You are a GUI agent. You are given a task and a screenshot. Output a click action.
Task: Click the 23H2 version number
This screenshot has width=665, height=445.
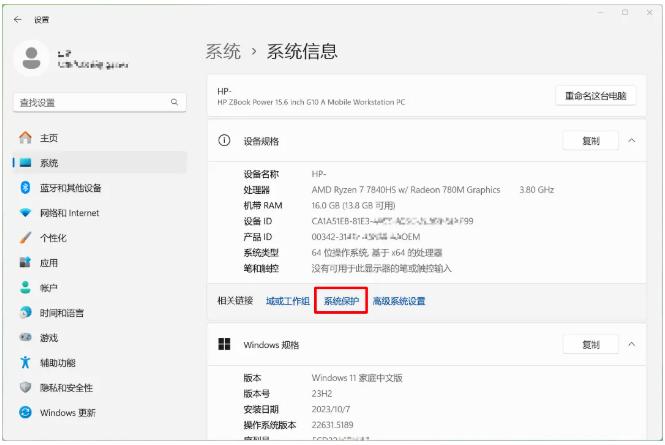(x=322, y=394)
